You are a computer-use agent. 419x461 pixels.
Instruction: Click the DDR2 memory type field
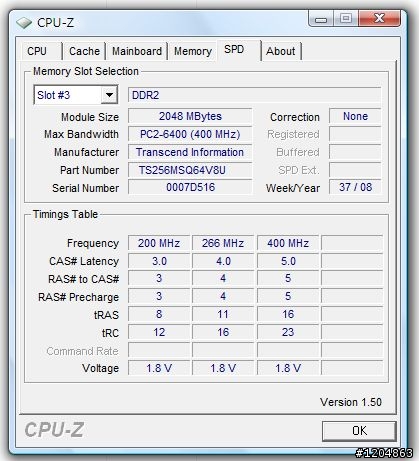[254, 95]
